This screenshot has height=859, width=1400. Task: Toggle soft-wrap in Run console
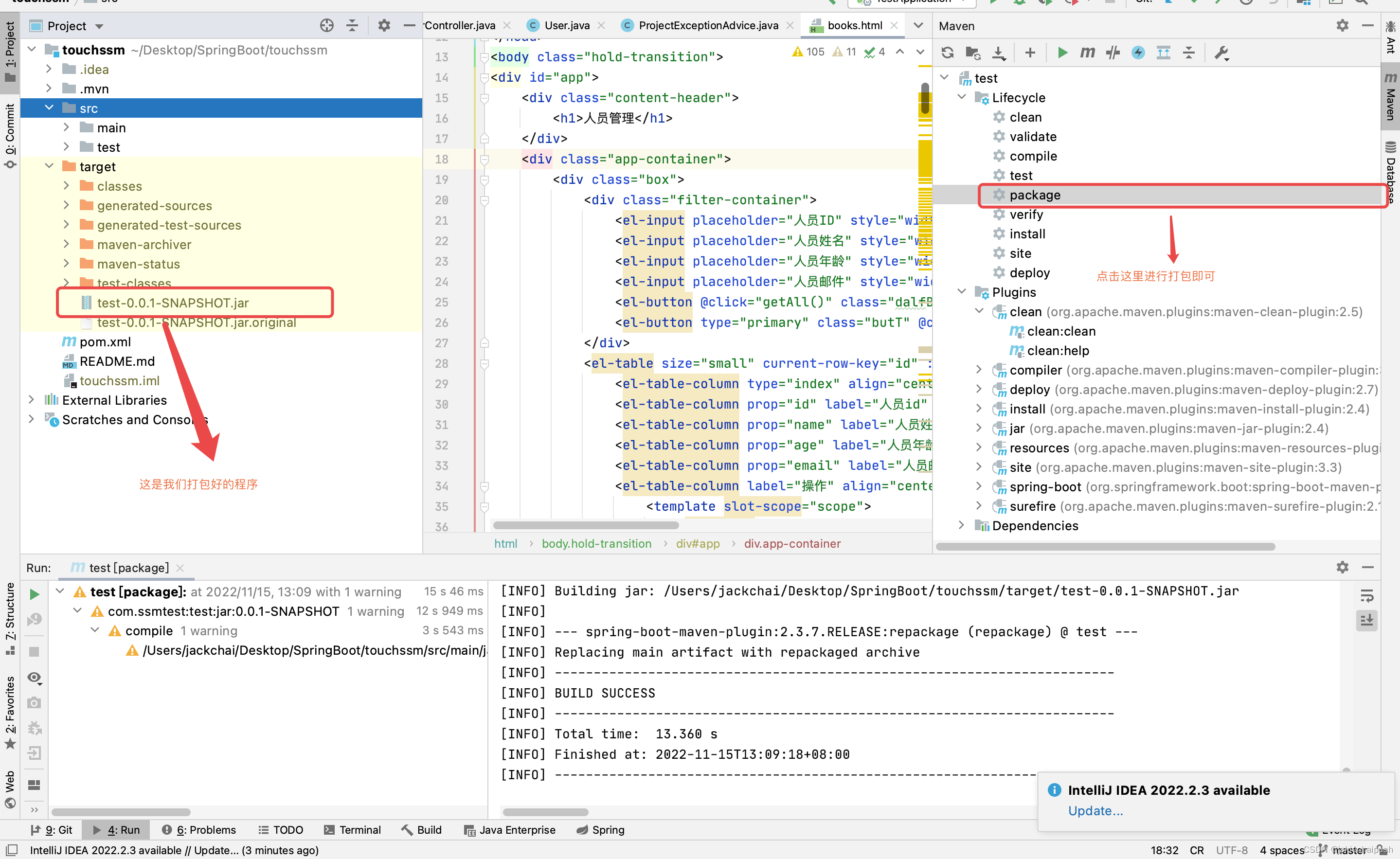click(1366, 595)
